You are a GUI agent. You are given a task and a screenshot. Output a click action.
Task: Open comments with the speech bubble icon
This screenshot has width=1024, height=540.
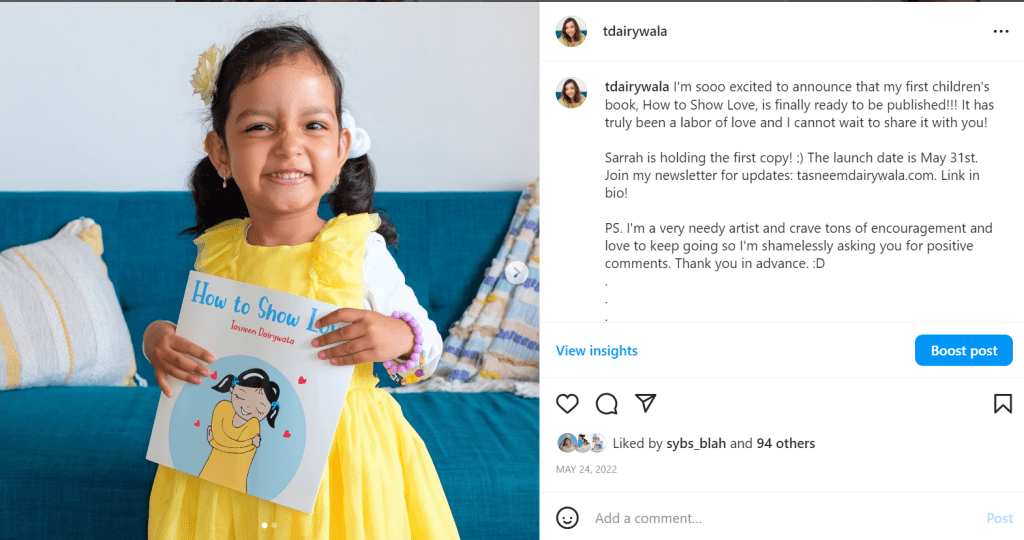coord(606,404)
